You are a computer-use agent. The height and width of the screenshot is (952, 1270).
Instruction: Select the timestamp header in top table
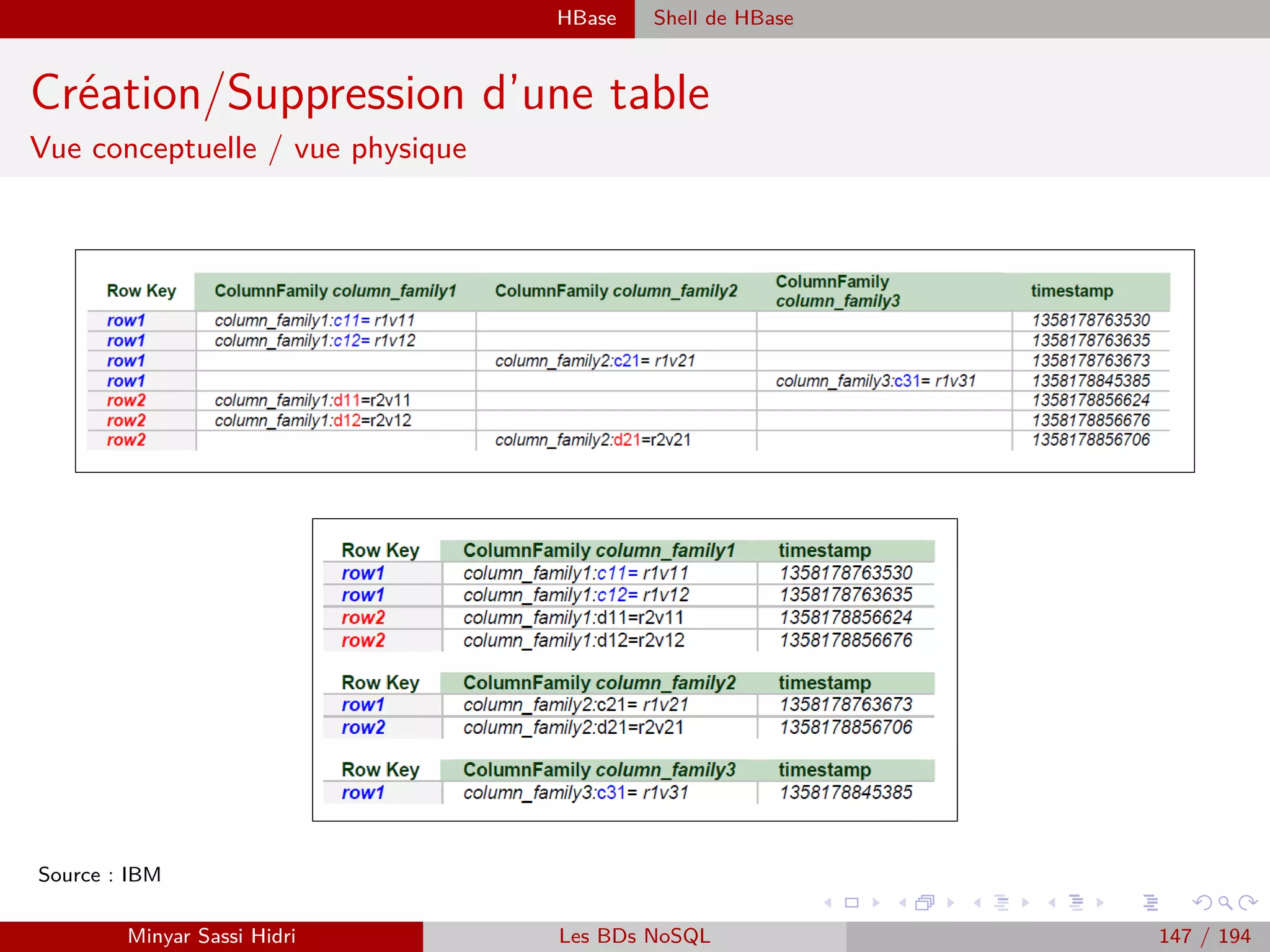pyautogui.click(x=1072, y=291)
